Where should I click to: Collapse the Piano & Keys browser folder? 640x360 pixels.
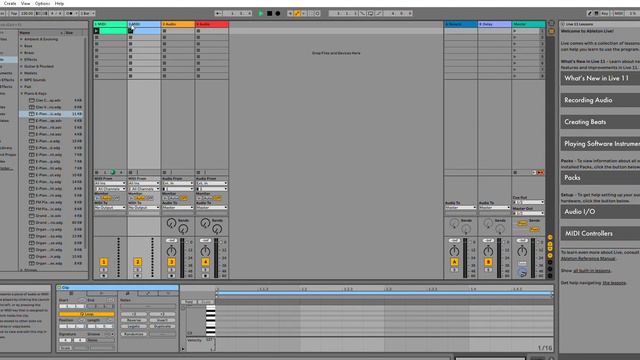[x=22, y=93]
